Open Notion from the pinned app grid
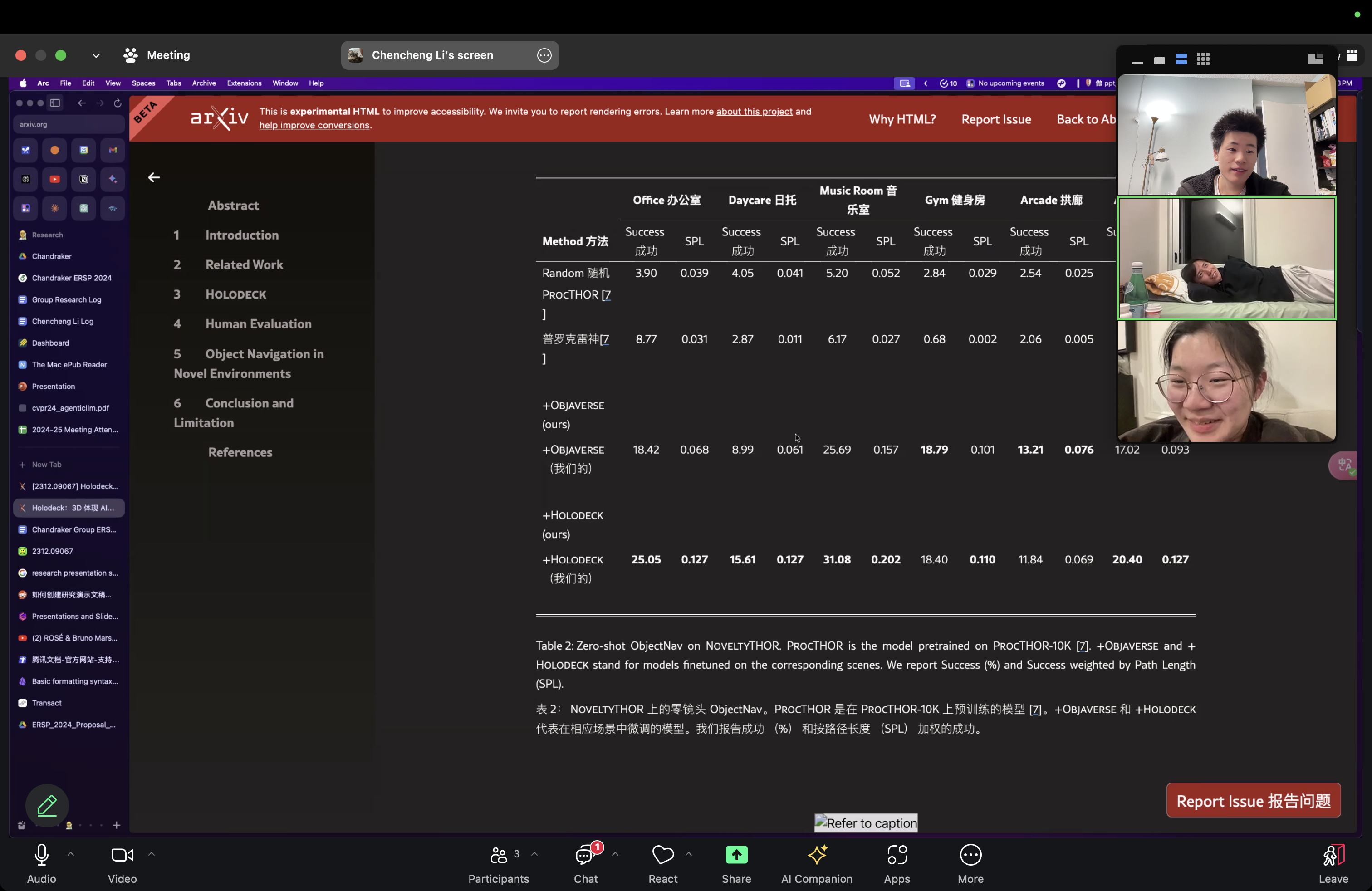This screenshot has height=891, width=1372. click(83, 179)
